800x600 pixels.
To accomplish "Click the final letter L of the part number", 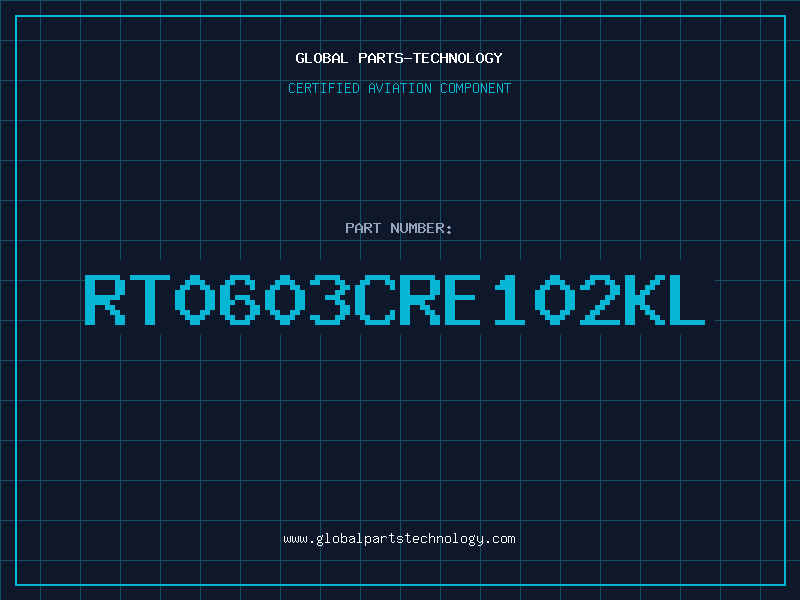I will point(684,299).
